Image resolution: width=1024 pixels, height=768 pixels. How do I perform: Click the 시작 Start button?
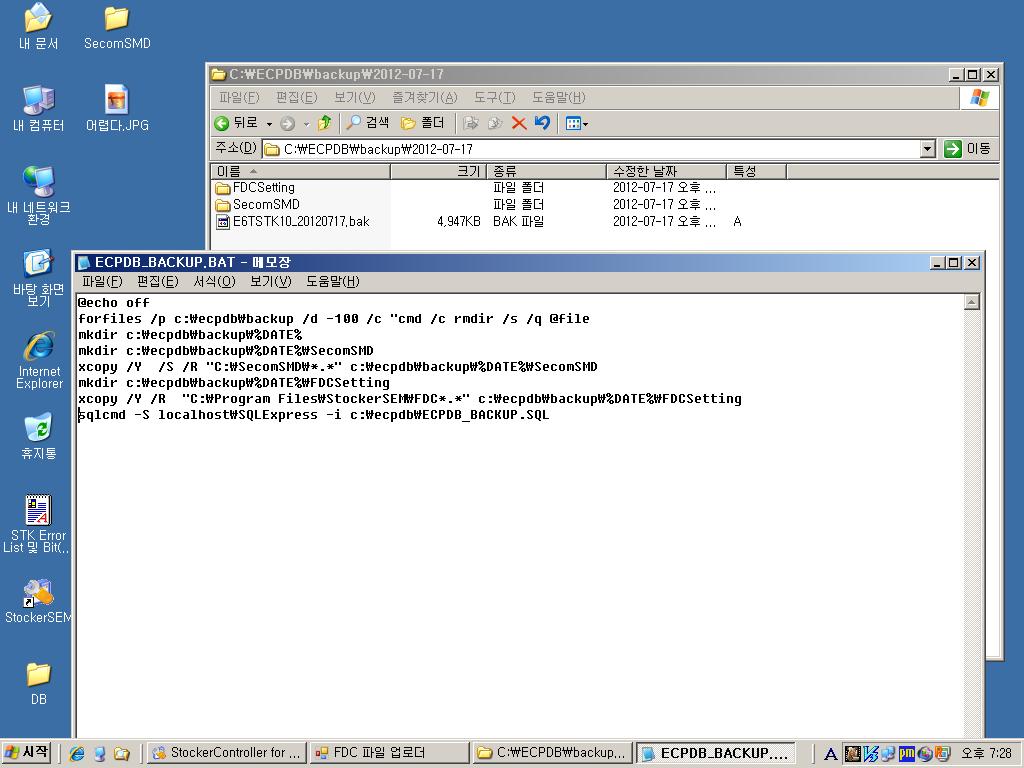(27, 752)
